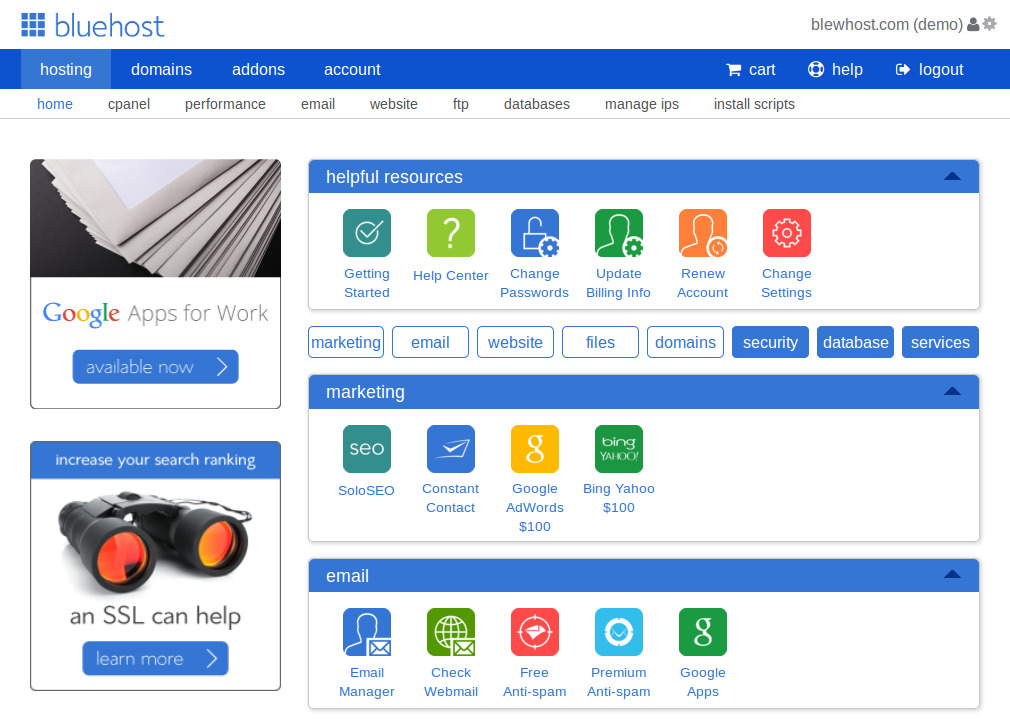The width and height of the screenshot is (1010, 721).
Task: Open the website sub-tab in navigation
Action: (x=394, y=104)
